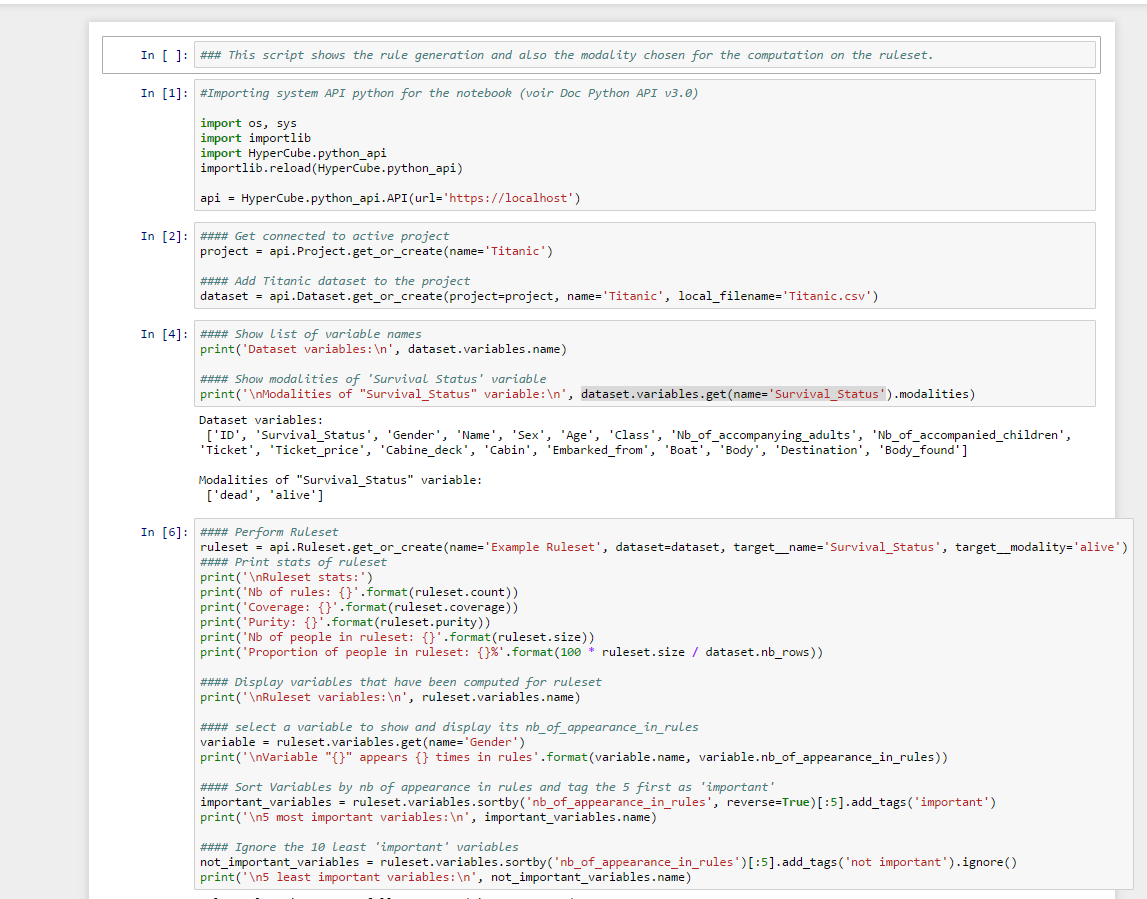Click the '#### Perform Ruleset' comment
This screenshot has width=1147, height=899.
269,532
